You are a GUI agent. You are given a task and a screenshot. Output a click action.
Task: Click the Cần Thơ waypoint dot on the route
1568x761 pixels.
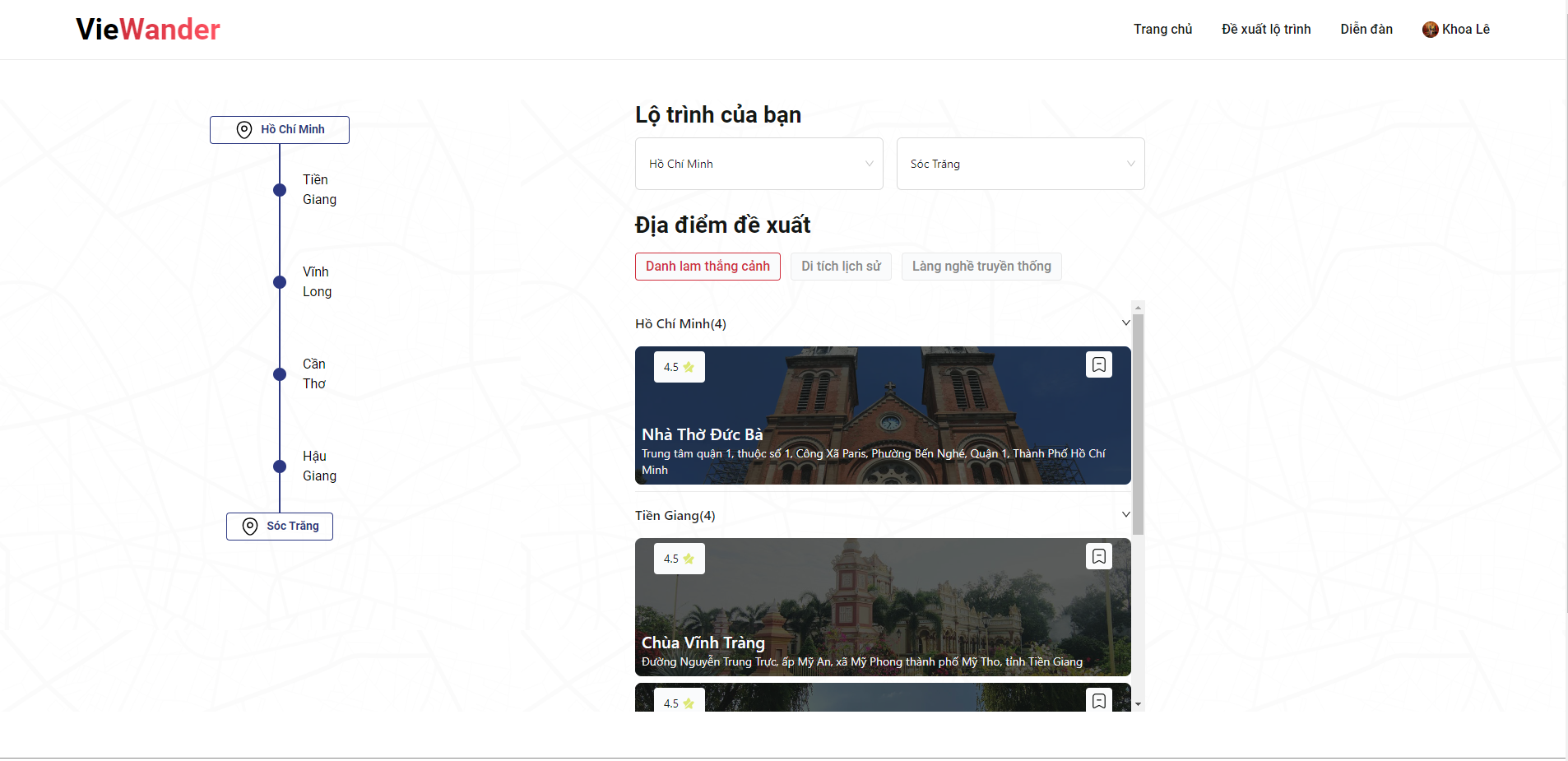280,374
